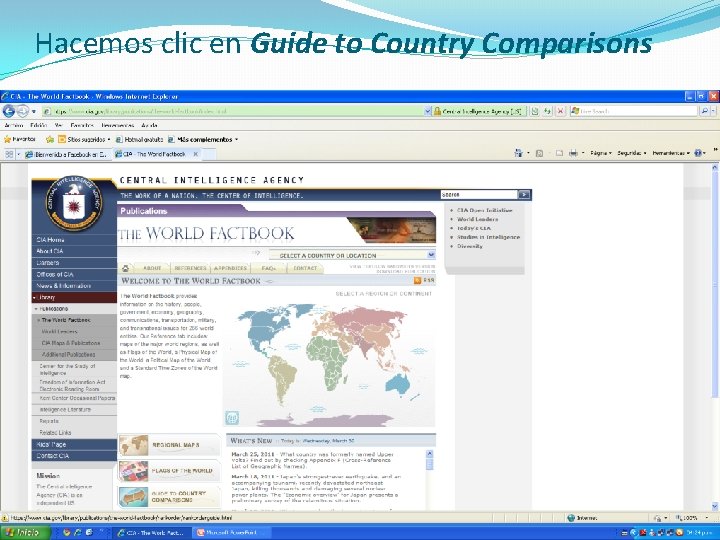Click the 100% zoom level status control
The height and width of the screenshot is (540, 720).
[691, 518]
